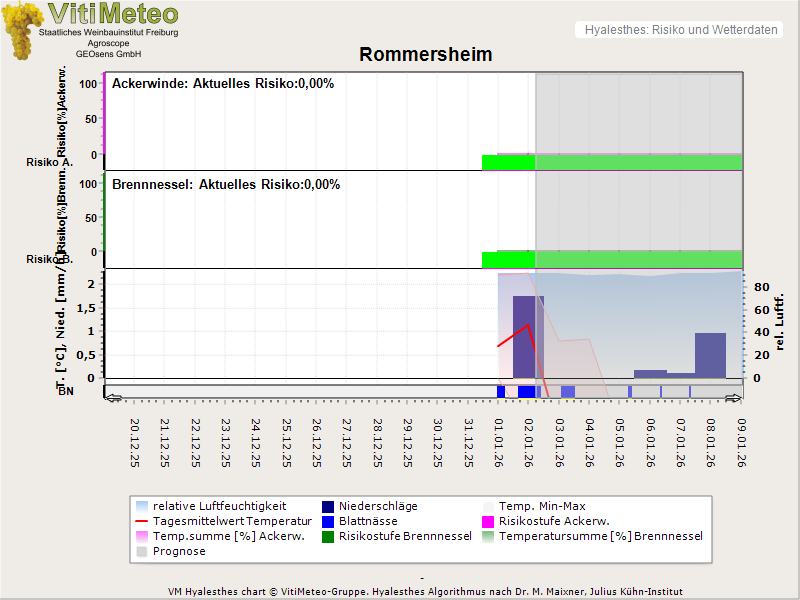Click the 01.01.26 date label on axis
Image resolution: width=800 pixels, height=600 pixels.
(498, 442)
